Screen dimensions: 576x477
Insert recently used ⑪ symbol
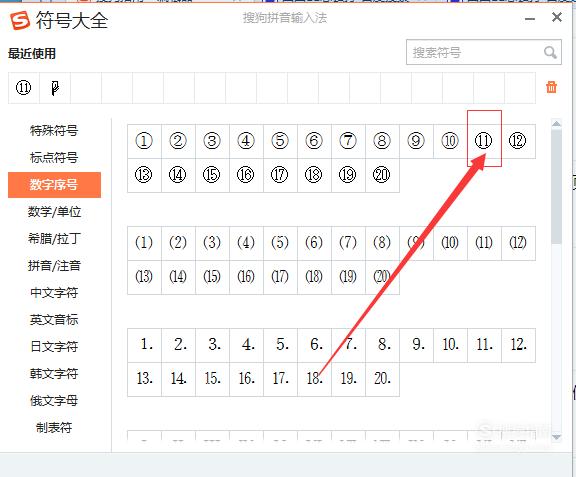coord(24,88)
